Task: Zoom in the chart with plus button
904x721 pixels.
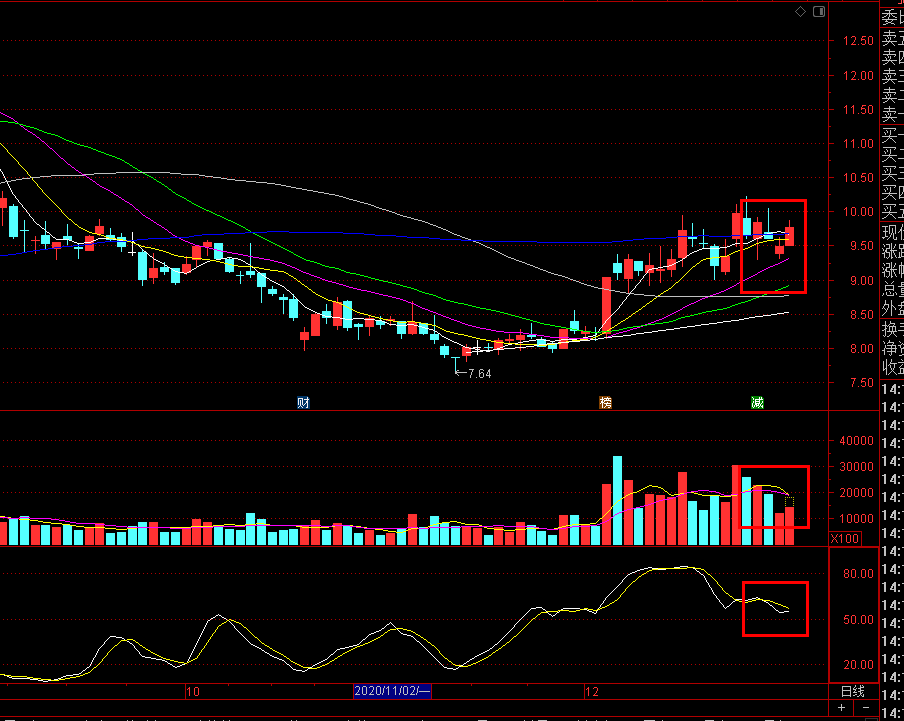Action: [x=842, y=707]
